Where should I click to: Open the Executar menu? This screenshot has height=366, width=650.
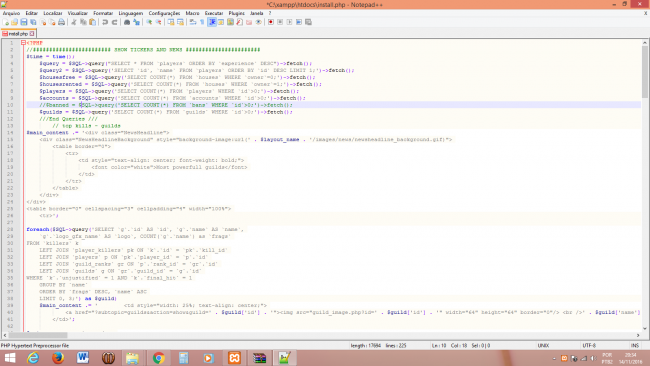[214, 13]
